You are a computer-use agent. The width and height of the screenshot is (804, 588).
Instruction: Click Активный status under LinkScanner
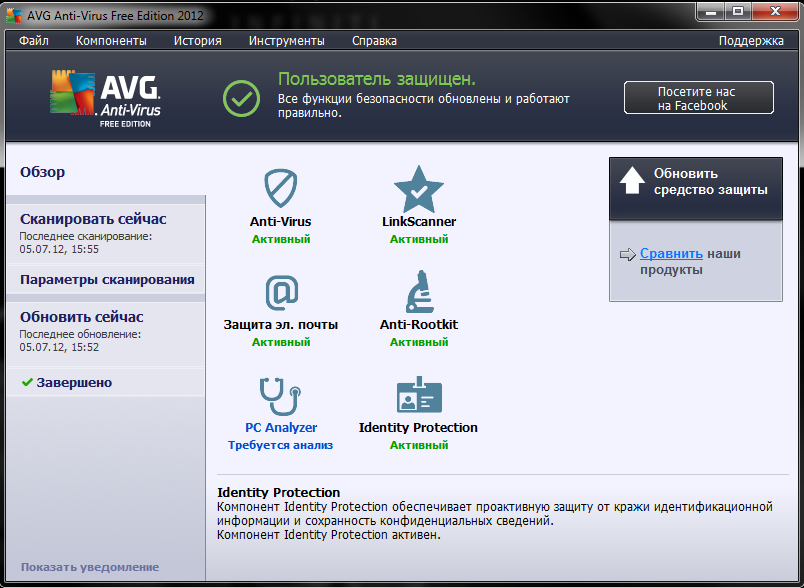point(419,239)
